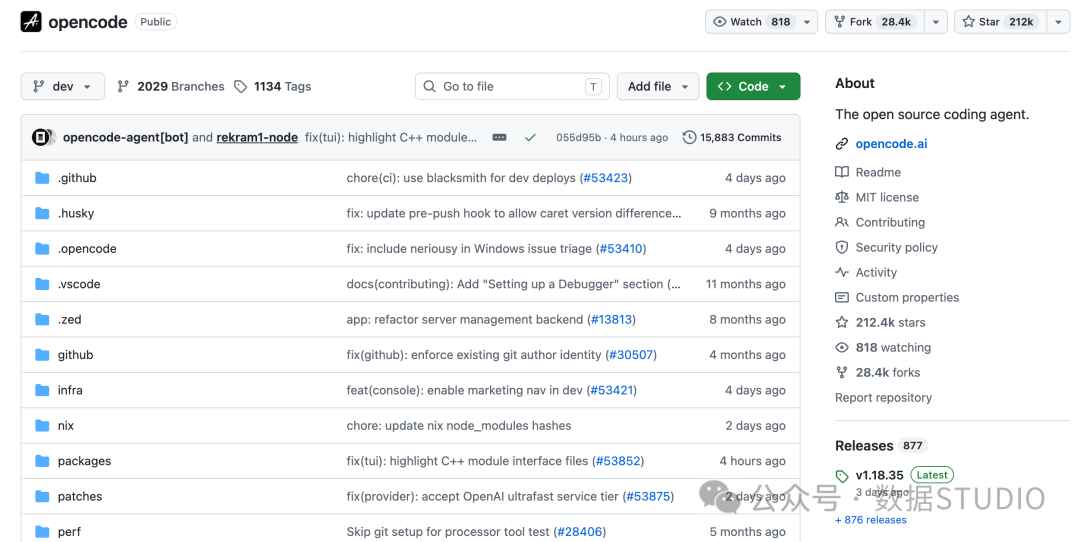The image size is (1080, 542).
Task: Click the opencode repository name
Action: 87,22
